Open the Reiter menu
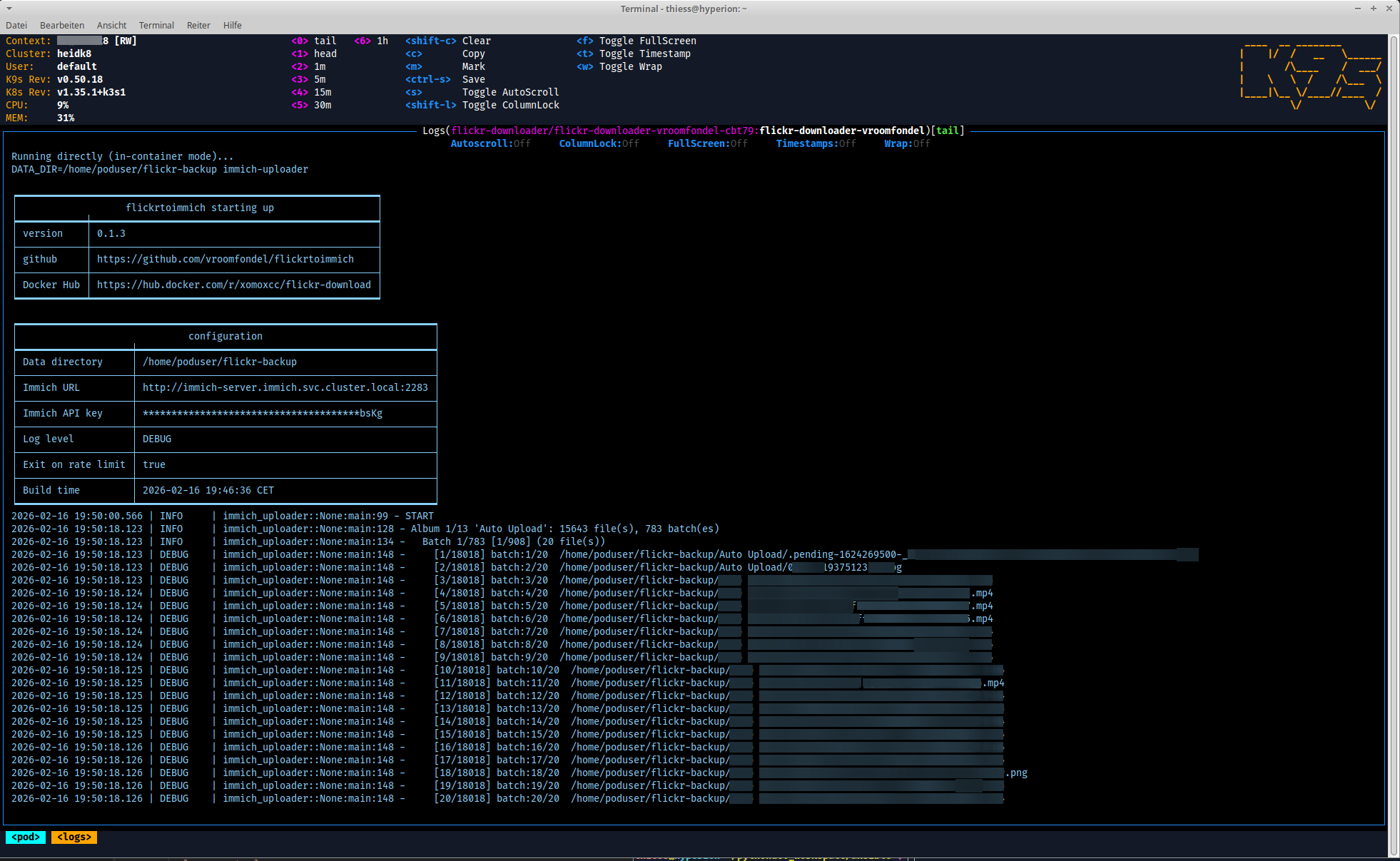The height and width of the screenshot is (861, 1400). 198,25
